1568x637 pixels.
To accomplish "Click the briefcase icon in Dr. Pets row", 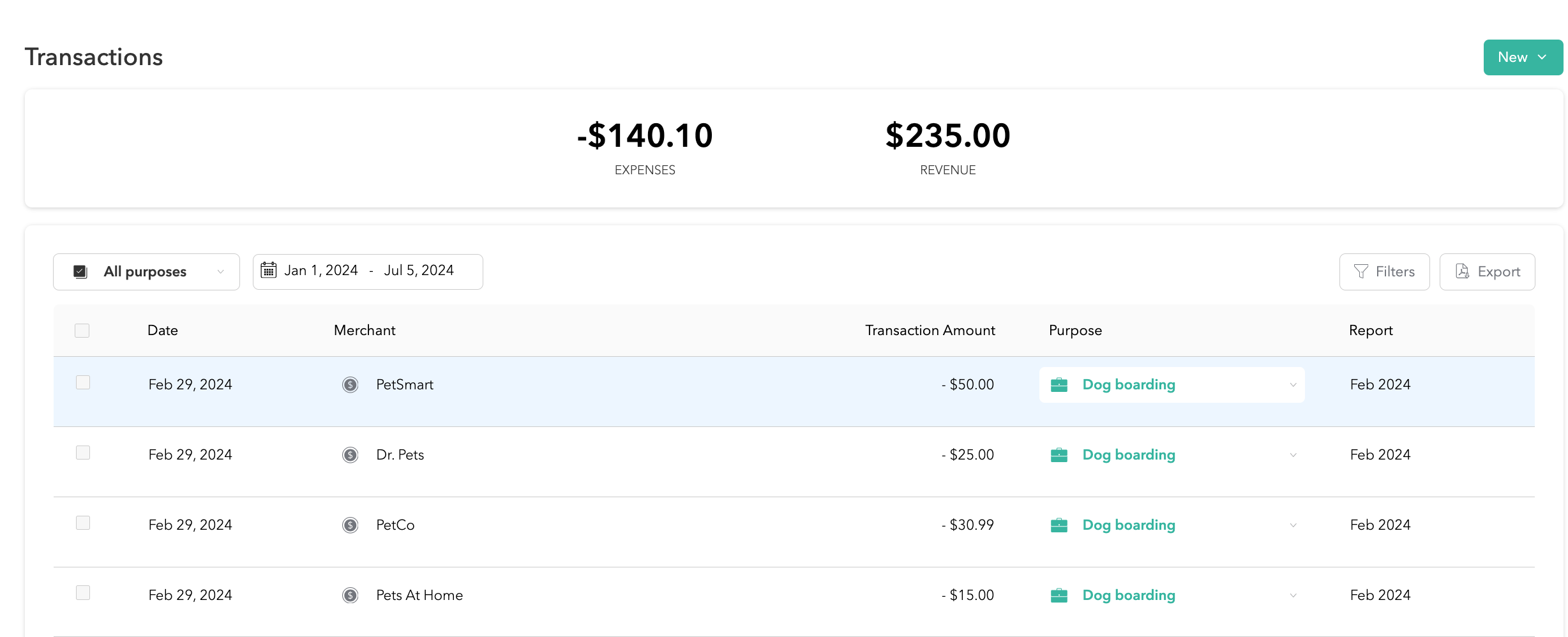I will (1059, 455).
